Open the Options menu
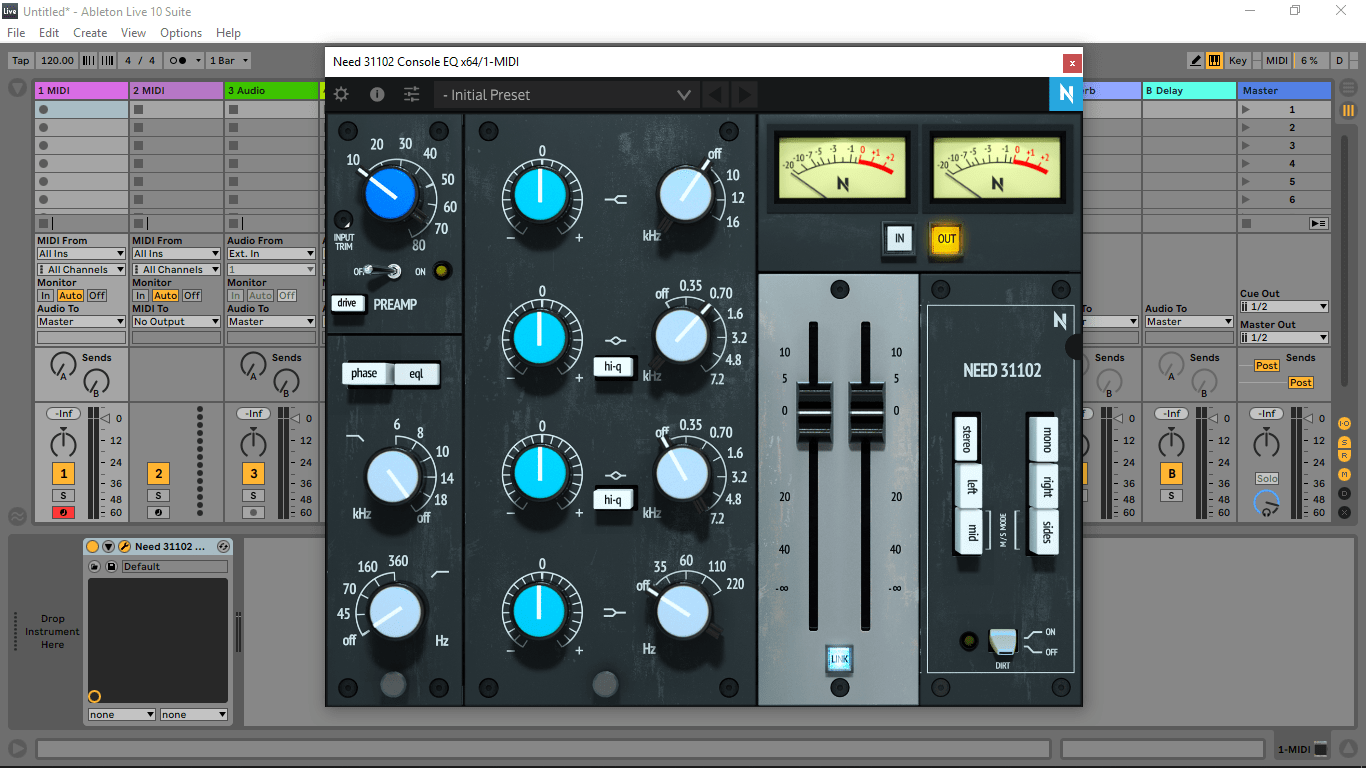This screenshot has width=1366, height=768. (181, 33)
